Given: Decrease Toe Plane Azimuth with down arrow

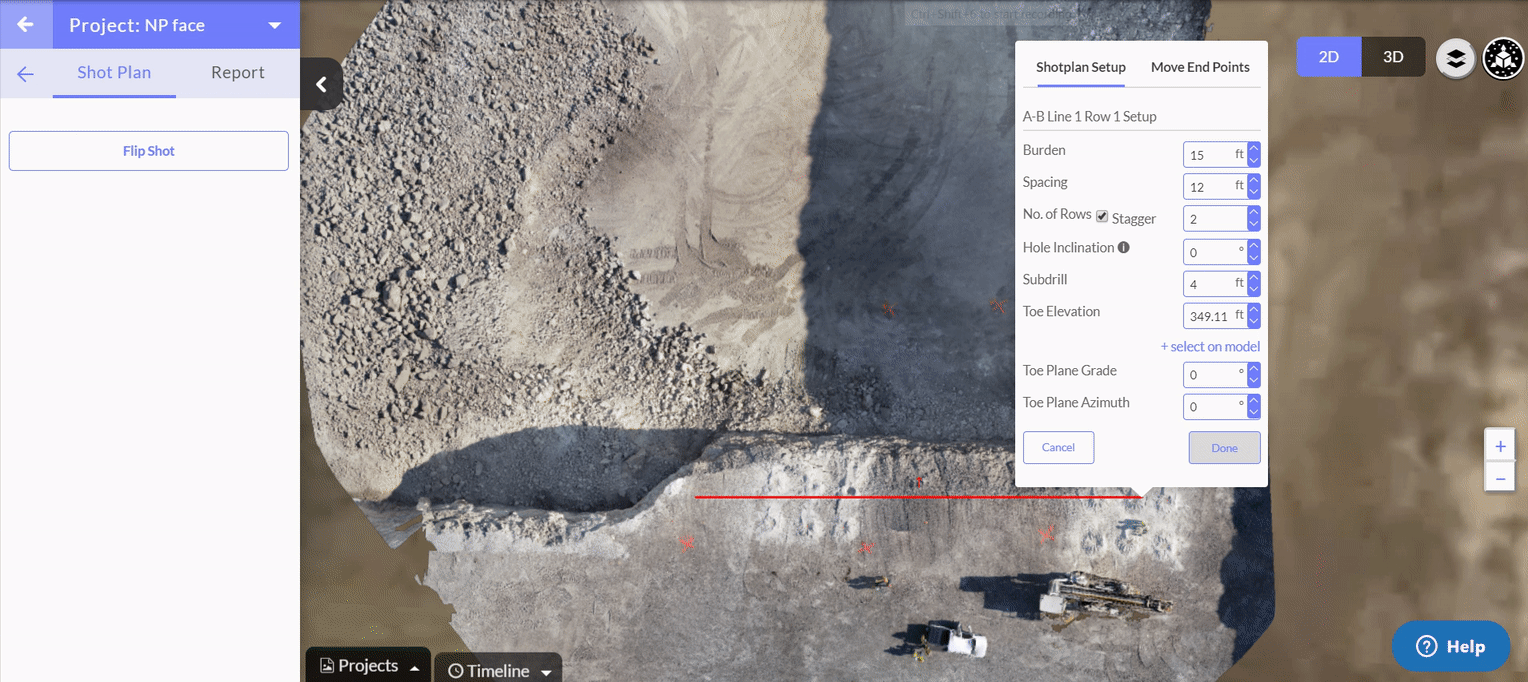Looking at the screenshot, I should coord(1254,413).
